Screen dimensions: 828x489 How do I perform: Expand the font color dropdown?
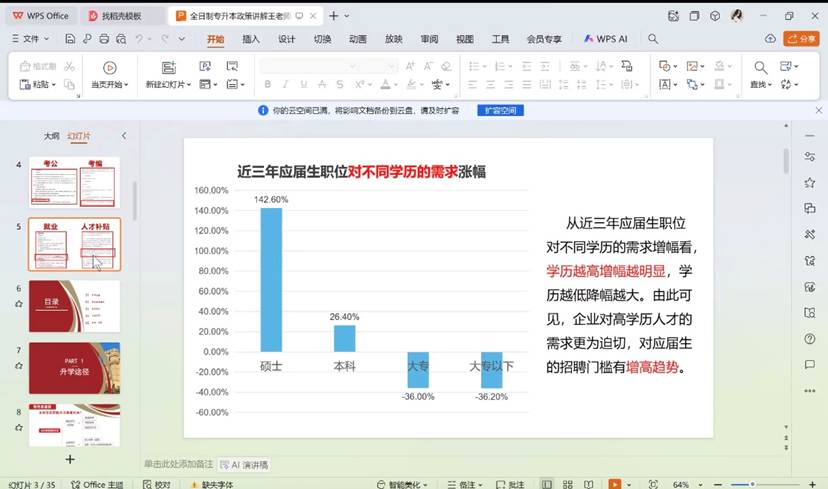pyautogui.click(x=395, y=84)
